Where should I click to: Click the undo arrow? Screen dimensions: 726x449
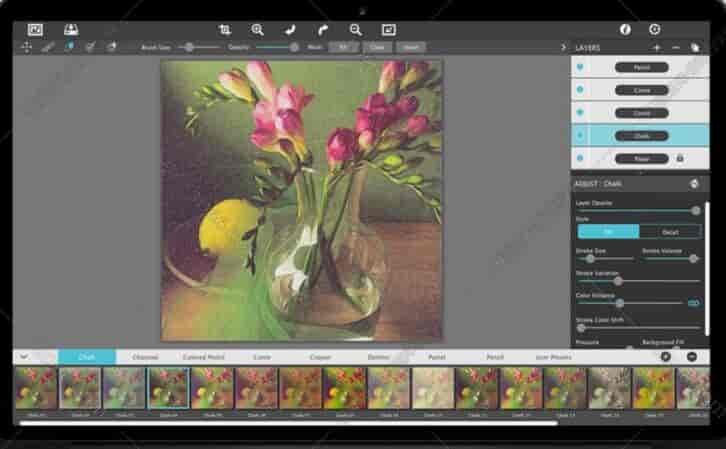coord(290,30)
